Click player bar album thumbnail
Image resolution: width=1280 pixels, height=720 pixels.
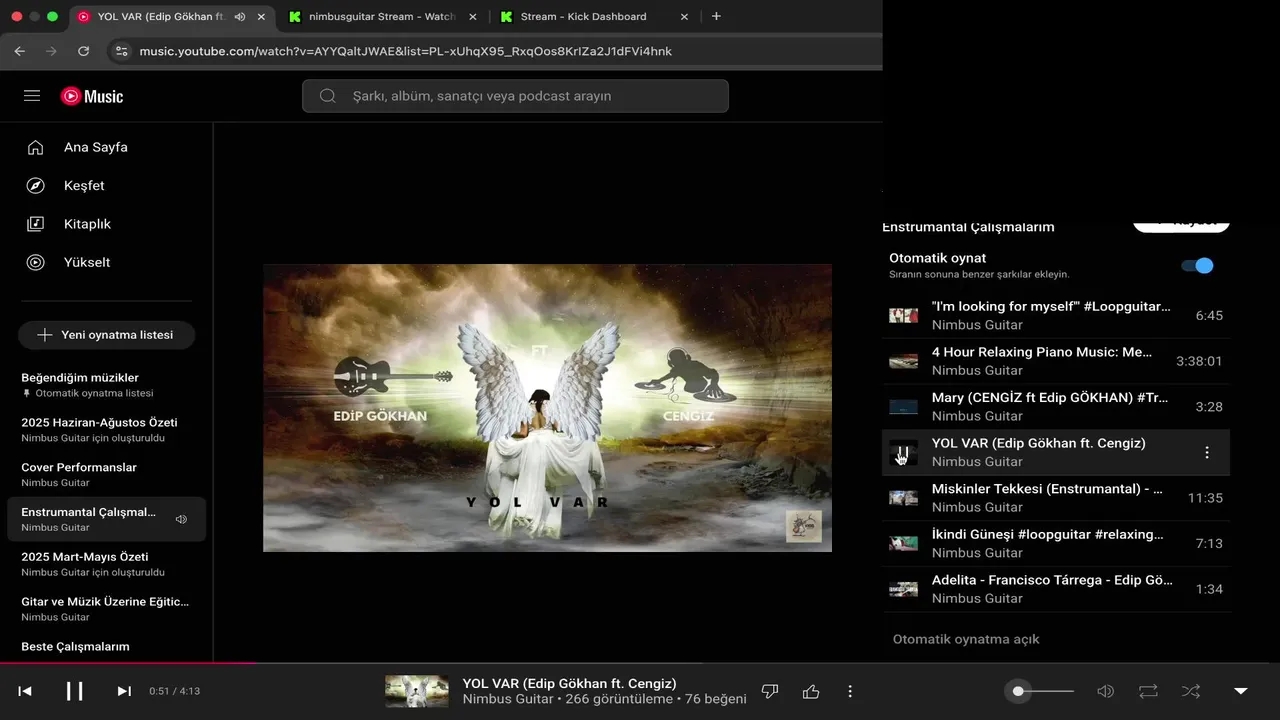(x=417, y=691)
